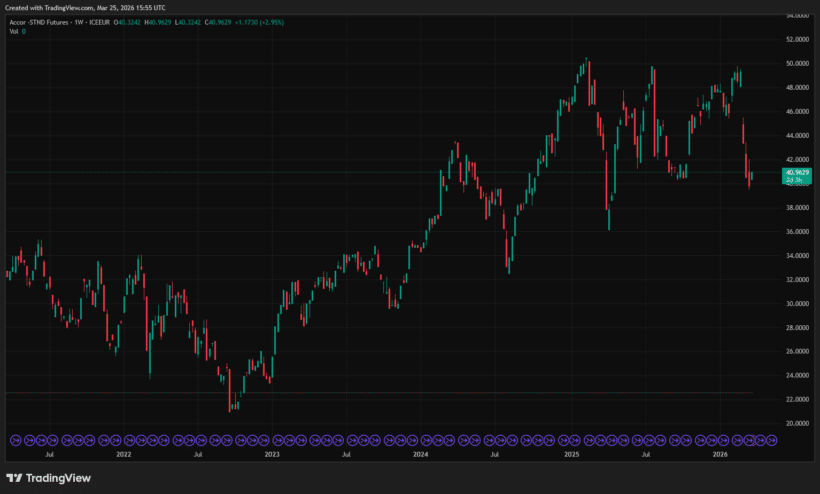Click the green 40.9629 current price tag

[x=797, y=176]
